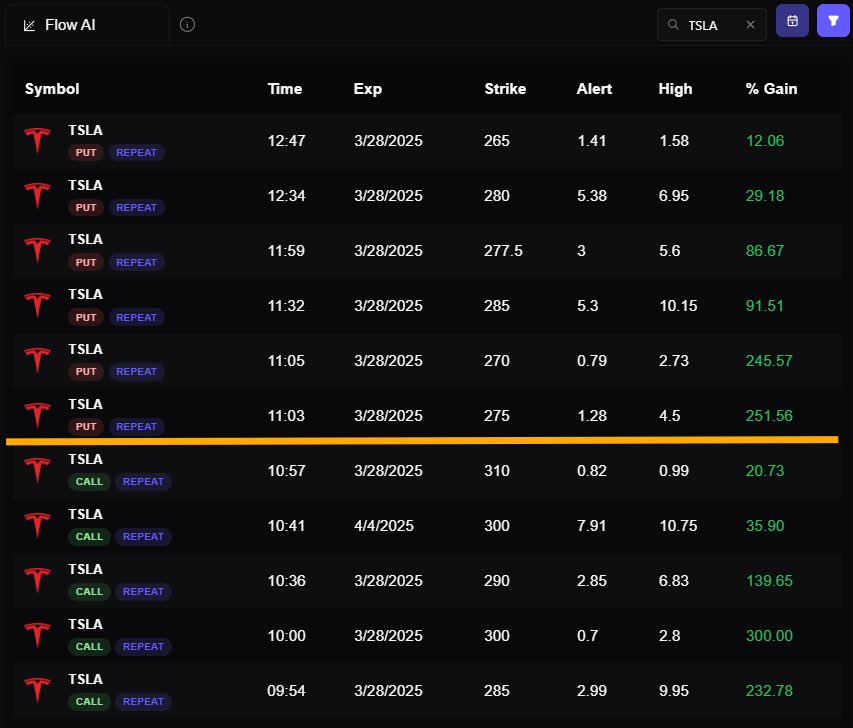
Task: Click the 0.79 alert value
Action: coord(592,360)
